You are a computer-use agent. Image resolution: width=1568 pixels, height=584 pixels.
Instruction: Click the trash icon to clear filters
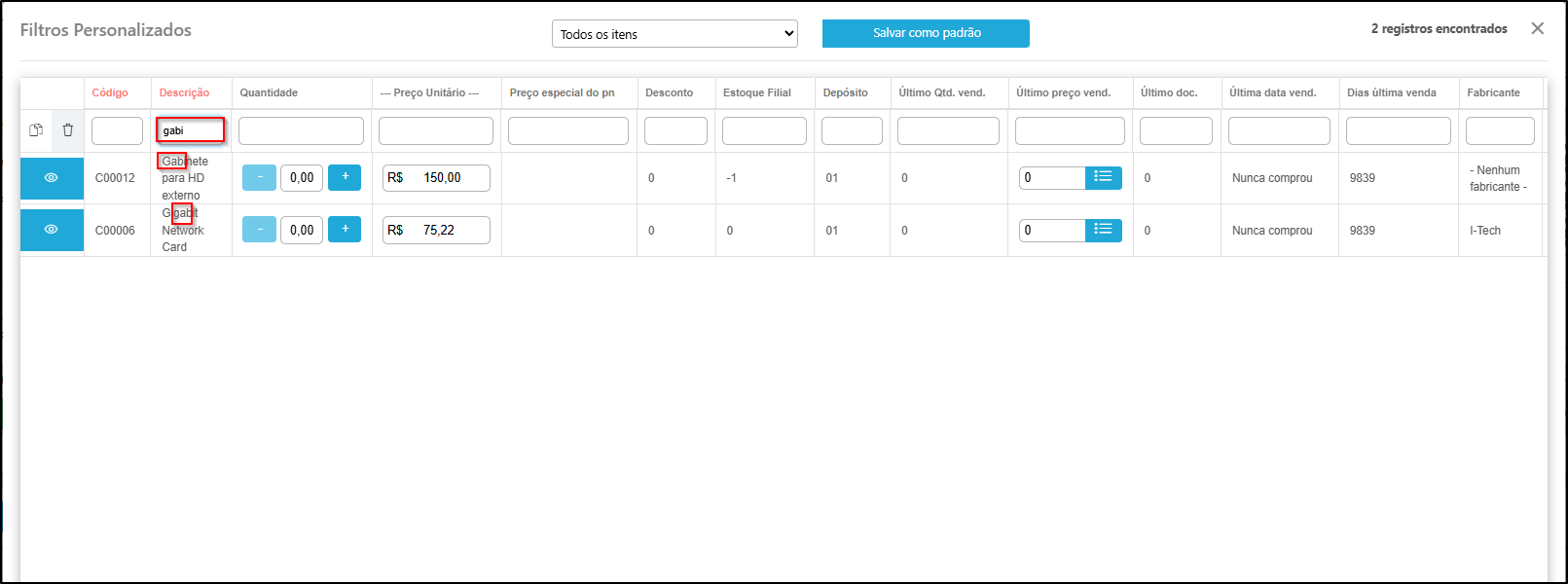[67, 130]
